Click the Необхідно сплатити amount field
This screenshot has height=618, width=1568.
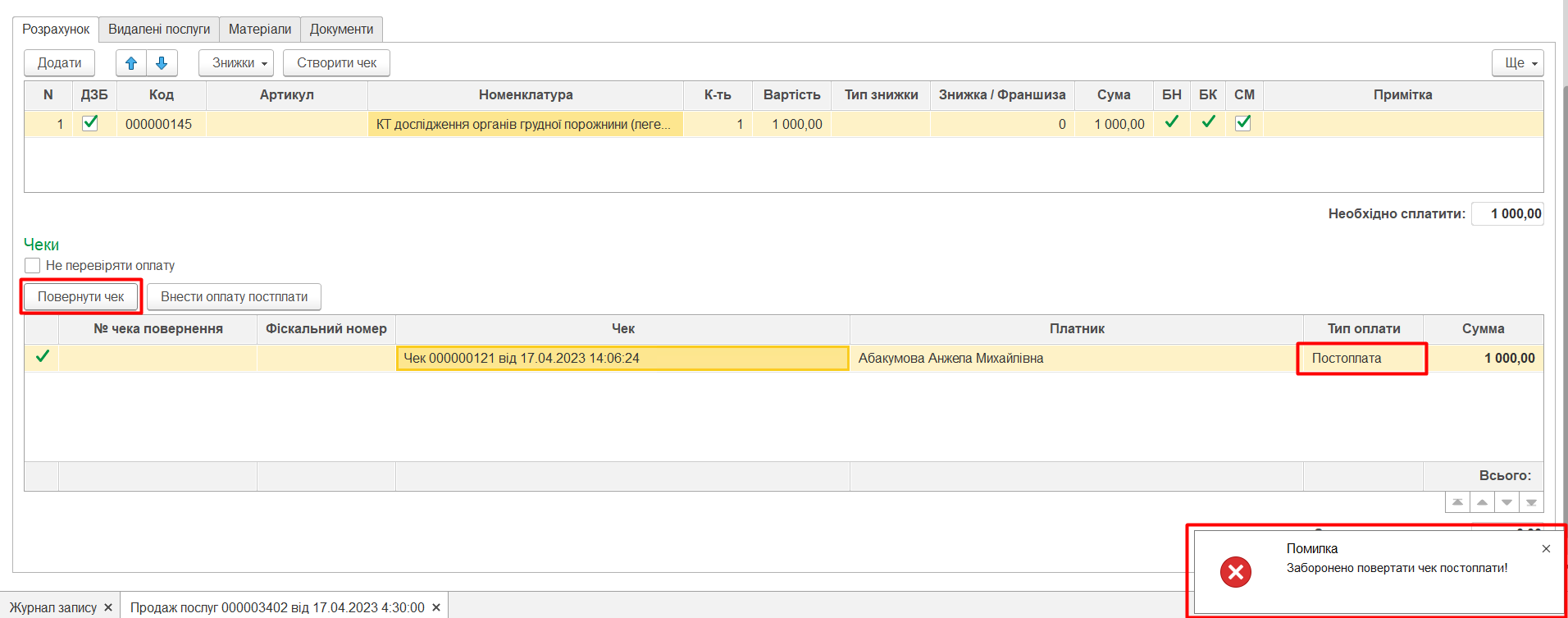point(1507,214)
